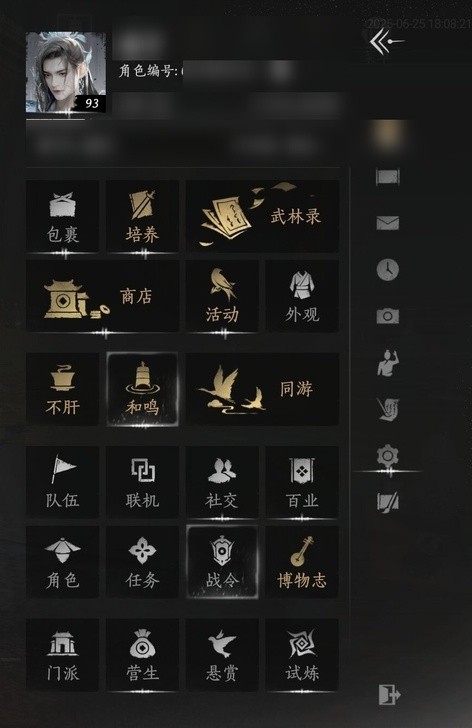Collapse the menu with the back arrow
The width and height of the screenshot is (472, 728).
[x=386, y=41]
